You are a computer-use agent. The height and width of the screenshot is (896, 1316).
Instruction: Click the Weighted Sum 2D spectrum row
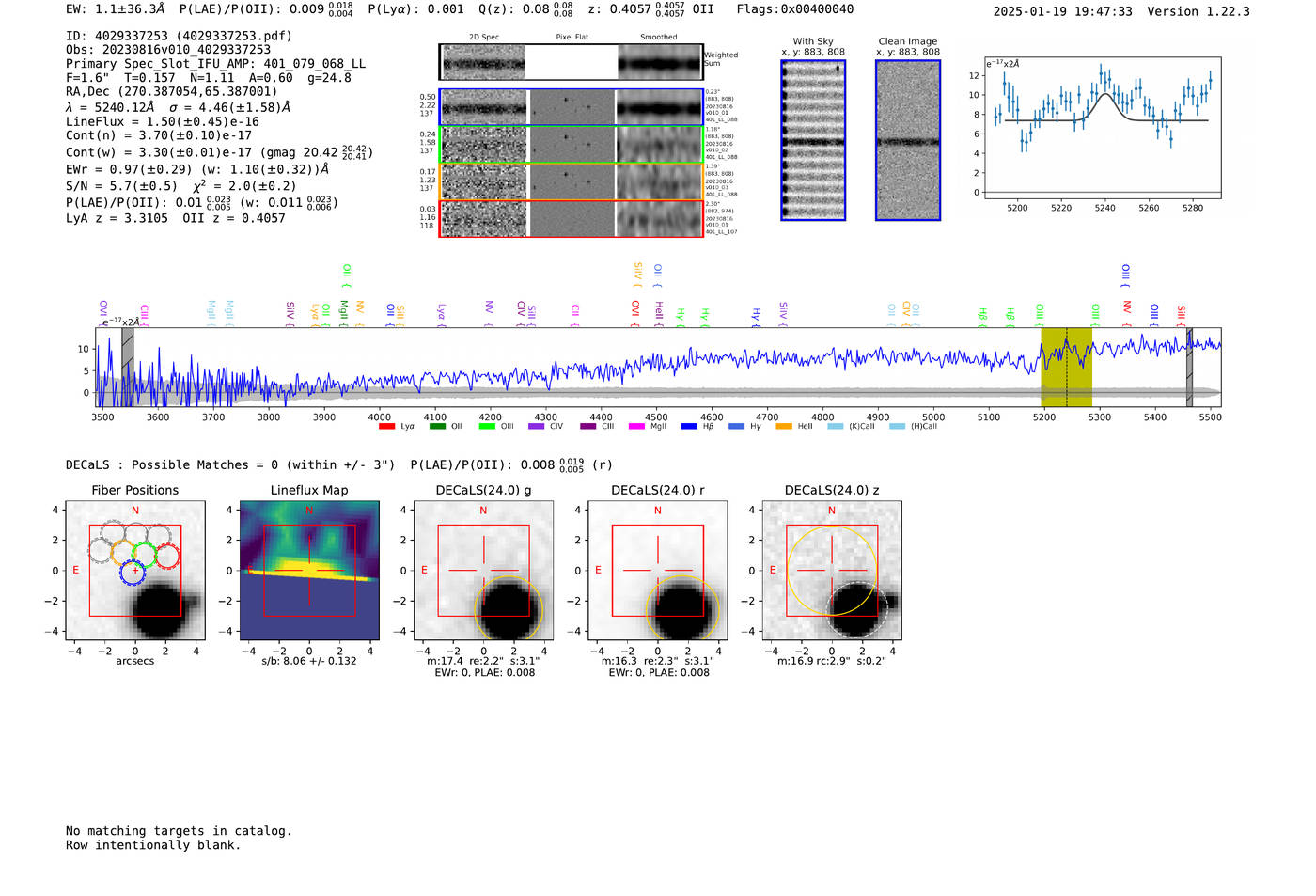(572, 63)
